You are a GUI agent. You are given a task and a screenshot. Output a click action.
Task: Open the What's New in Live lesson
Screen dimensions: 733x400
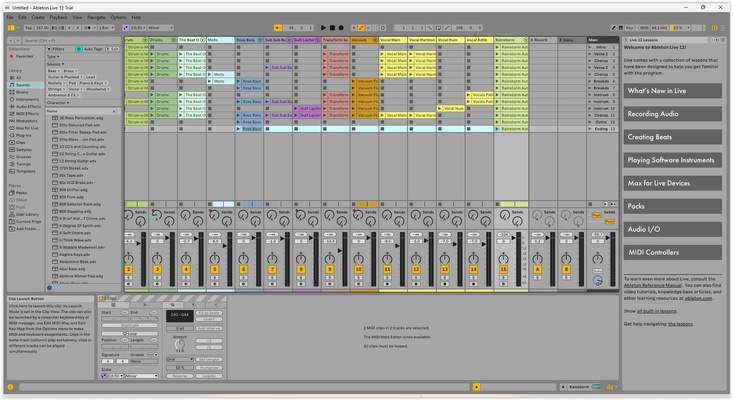click(672, 91)
